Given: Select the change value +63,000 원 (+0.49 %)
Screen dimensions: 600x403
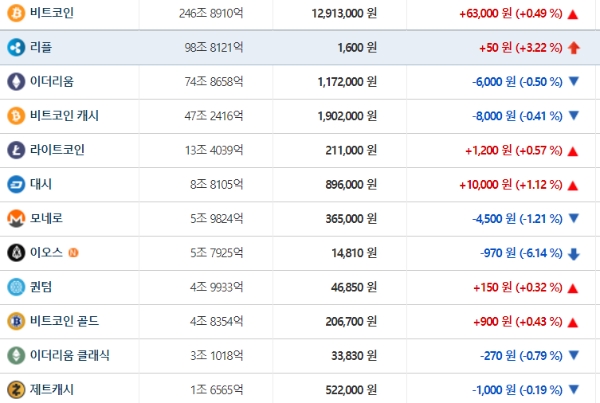Looking at the screenshot, I should click(x=511, y=14).
